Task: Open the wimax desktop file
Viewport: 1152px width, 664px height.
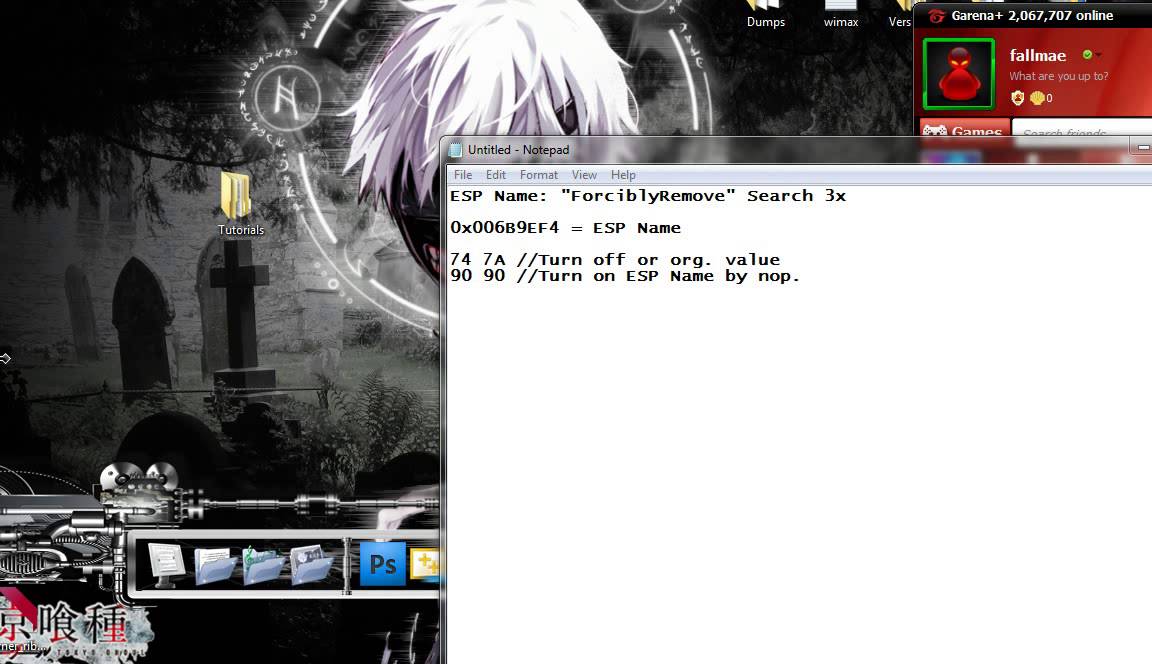Action: pyautogui.click(x=840, y=14)
